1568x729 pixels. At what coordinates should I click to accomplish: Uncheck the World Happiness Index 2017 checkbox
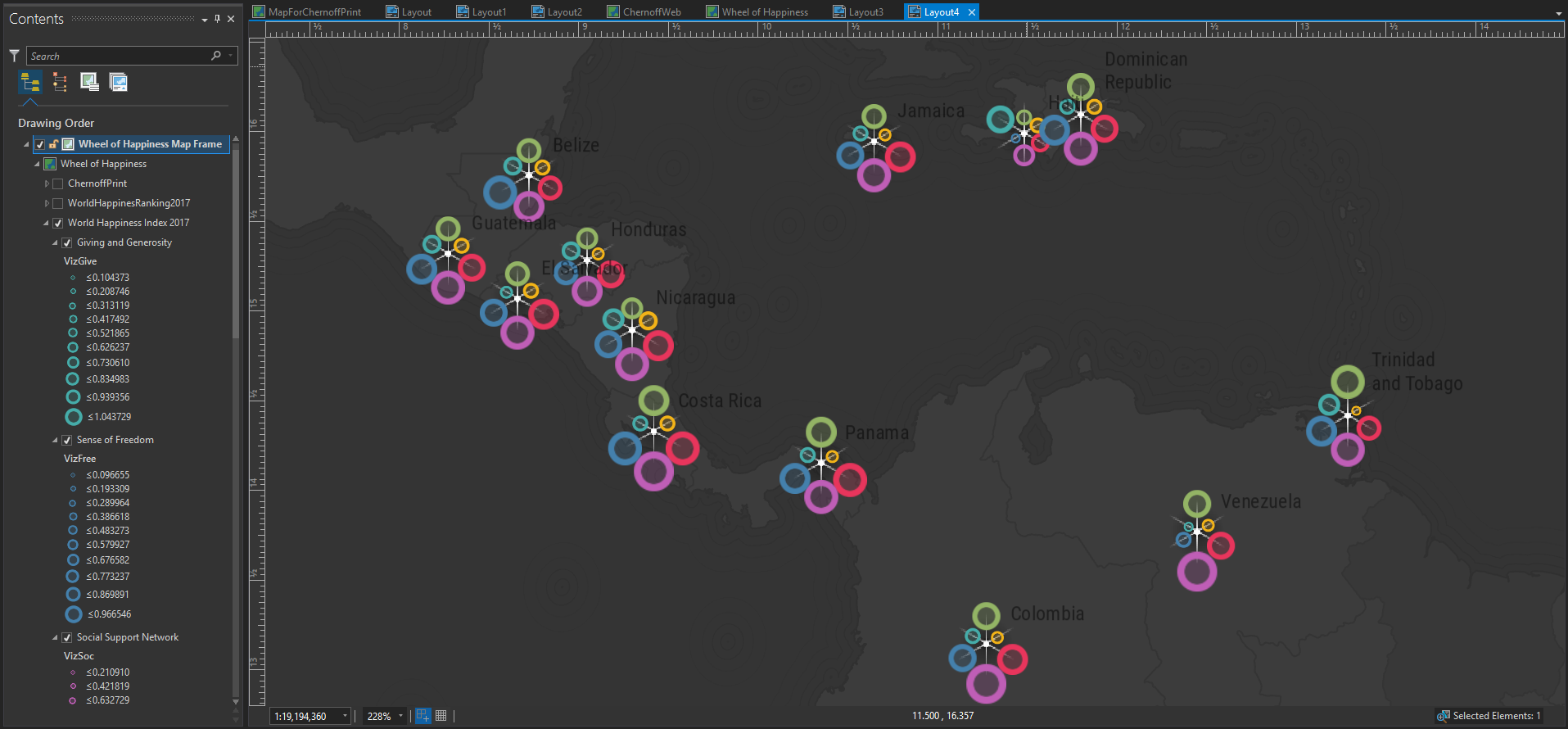click(58, 223)
